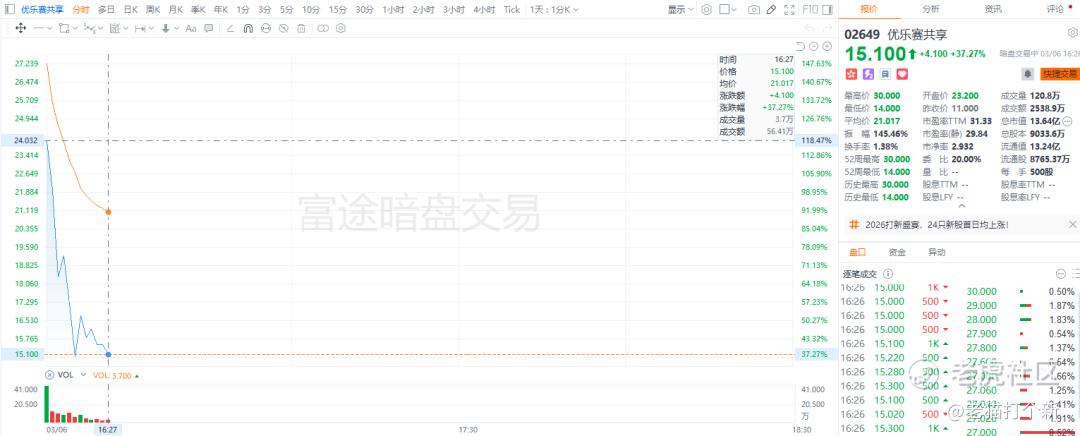Select the eraser drawing tool

click(230, 28)
